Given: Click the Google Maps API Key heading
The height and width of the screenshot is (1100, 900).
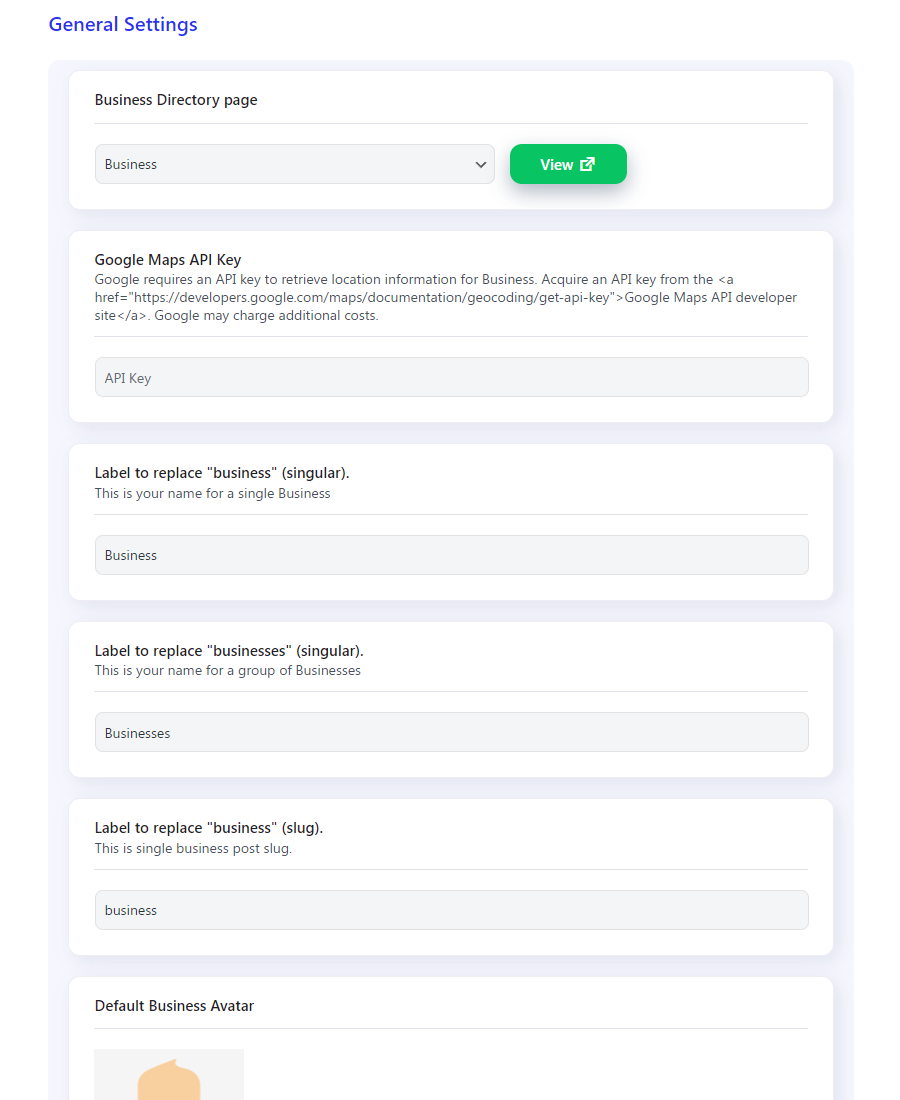Looking at the screenshot, I should (x=168, y=260).
